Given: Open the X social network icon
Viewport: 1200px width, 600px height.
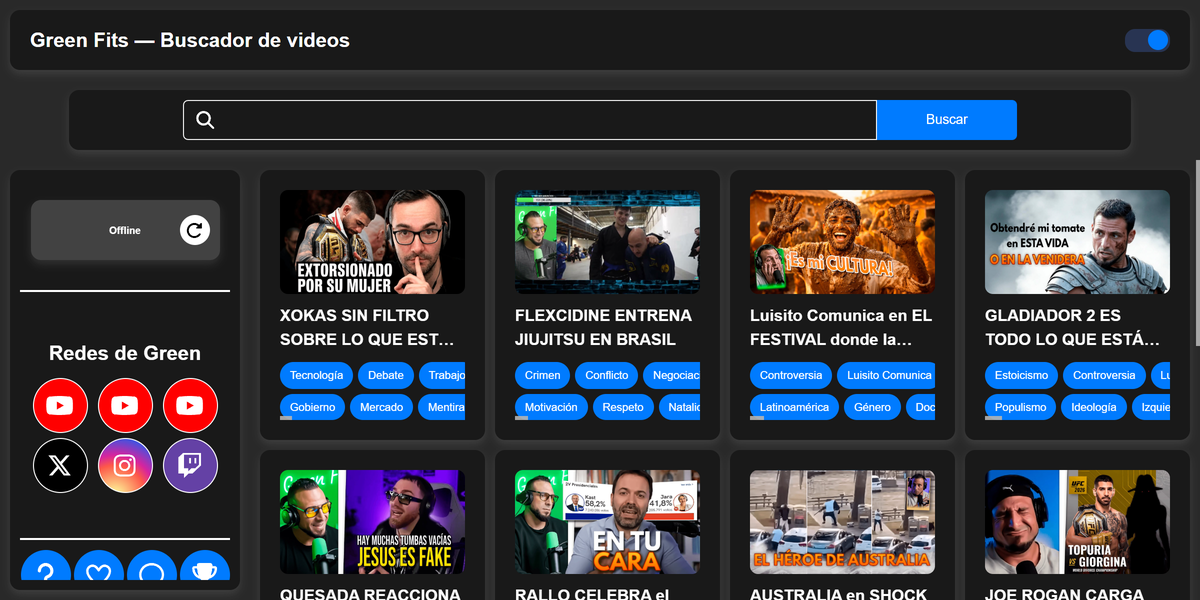Looking at the screenshot, I should click(60, 465).
